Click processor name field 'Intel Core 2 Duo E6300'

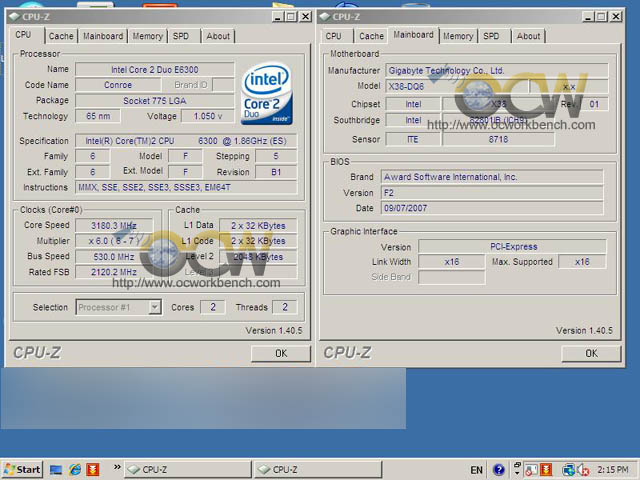pyautogui.click(x=155, y=70)
